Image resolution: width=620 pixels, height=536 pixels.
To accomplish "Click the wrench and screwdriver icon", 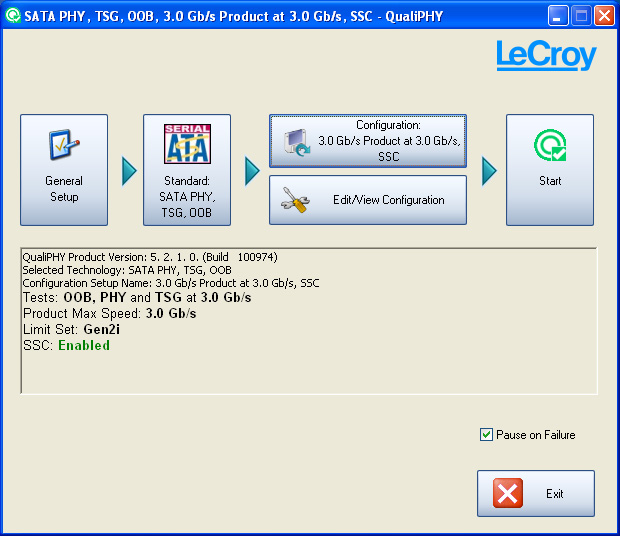I will 296,200.
